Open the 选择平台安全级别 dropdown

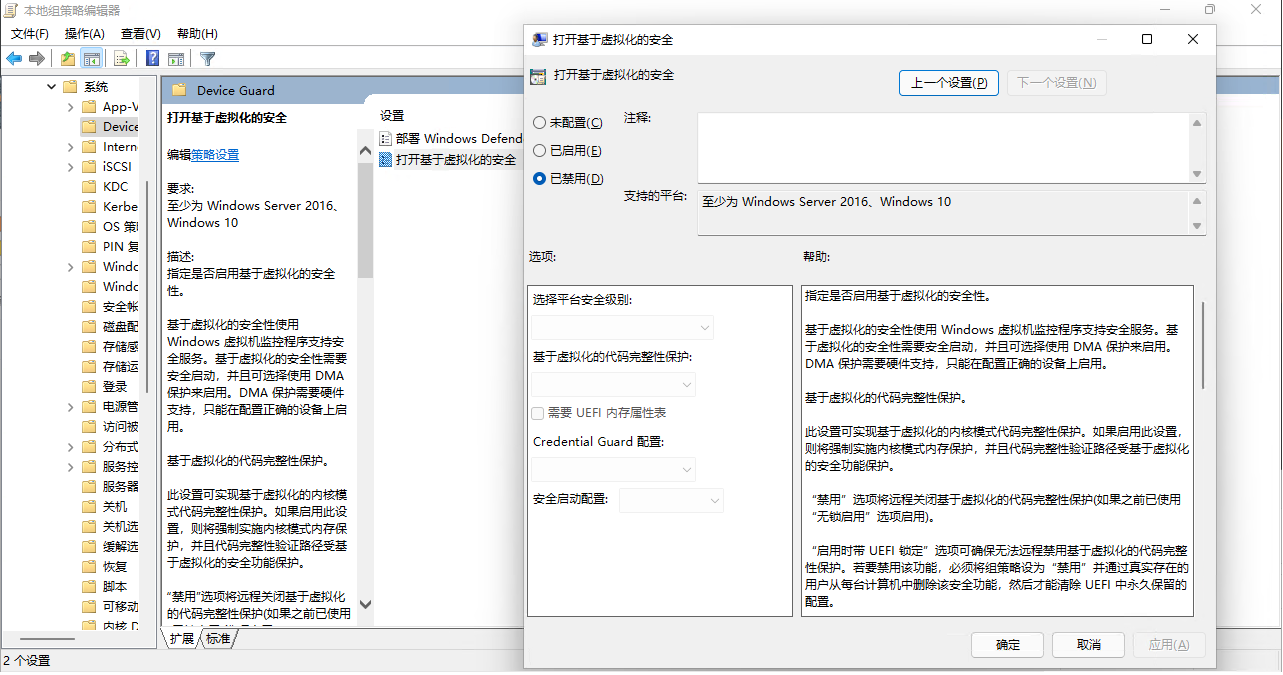pyautogui.click(x=622, y=328)
